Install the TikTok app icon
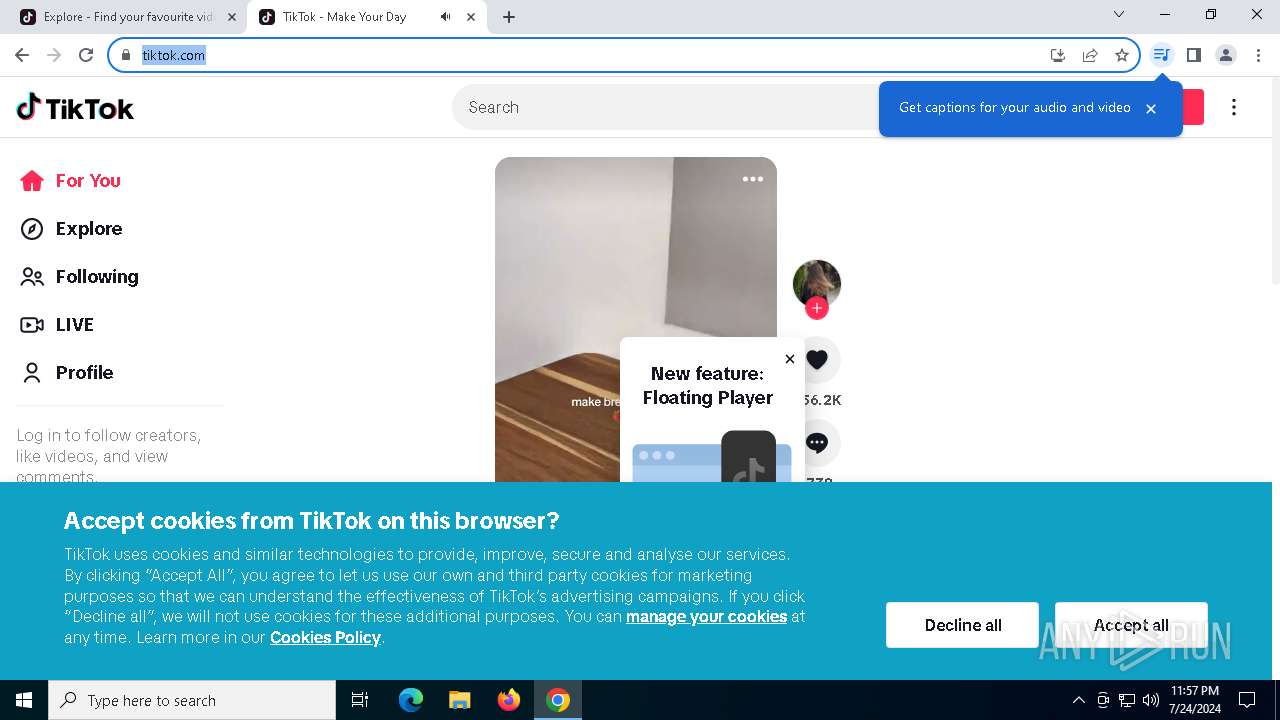 click(1058, 55)
